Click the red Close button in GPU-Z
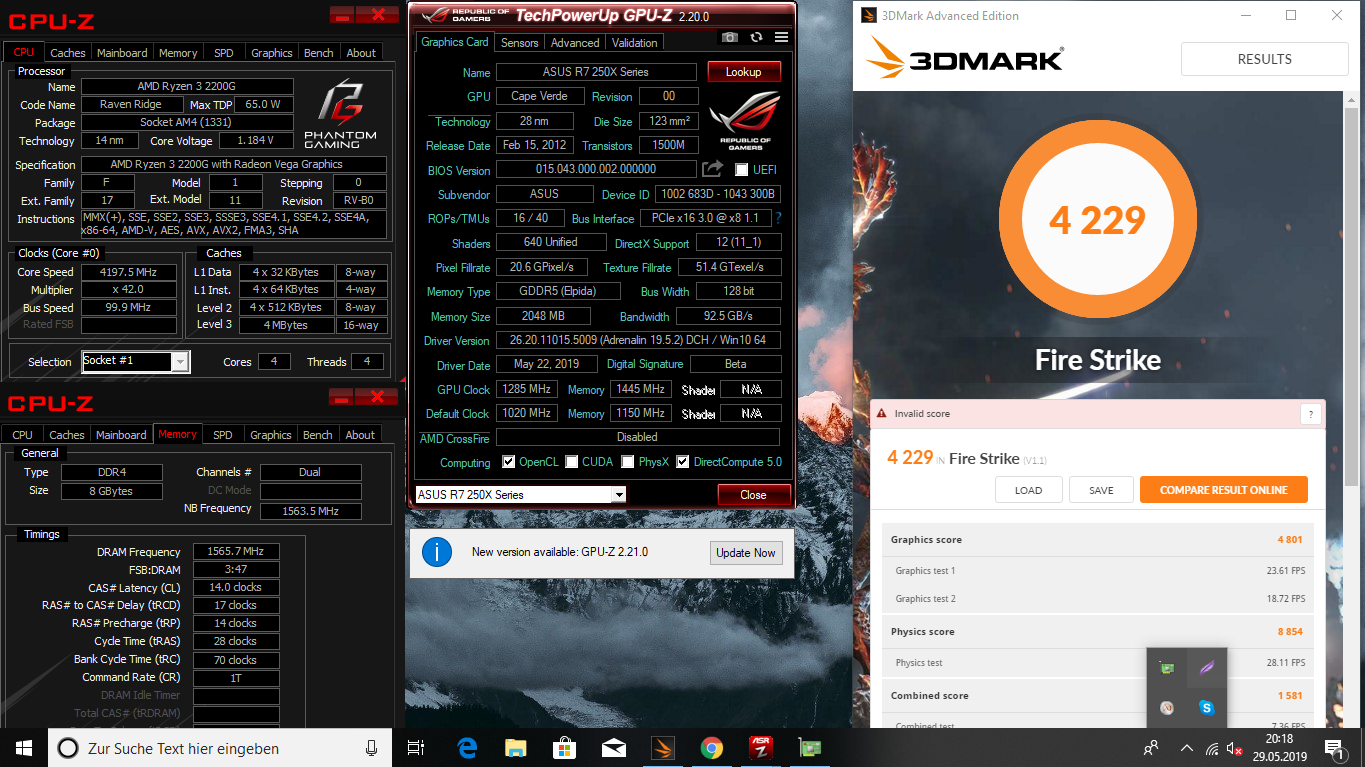 [754, 495]
